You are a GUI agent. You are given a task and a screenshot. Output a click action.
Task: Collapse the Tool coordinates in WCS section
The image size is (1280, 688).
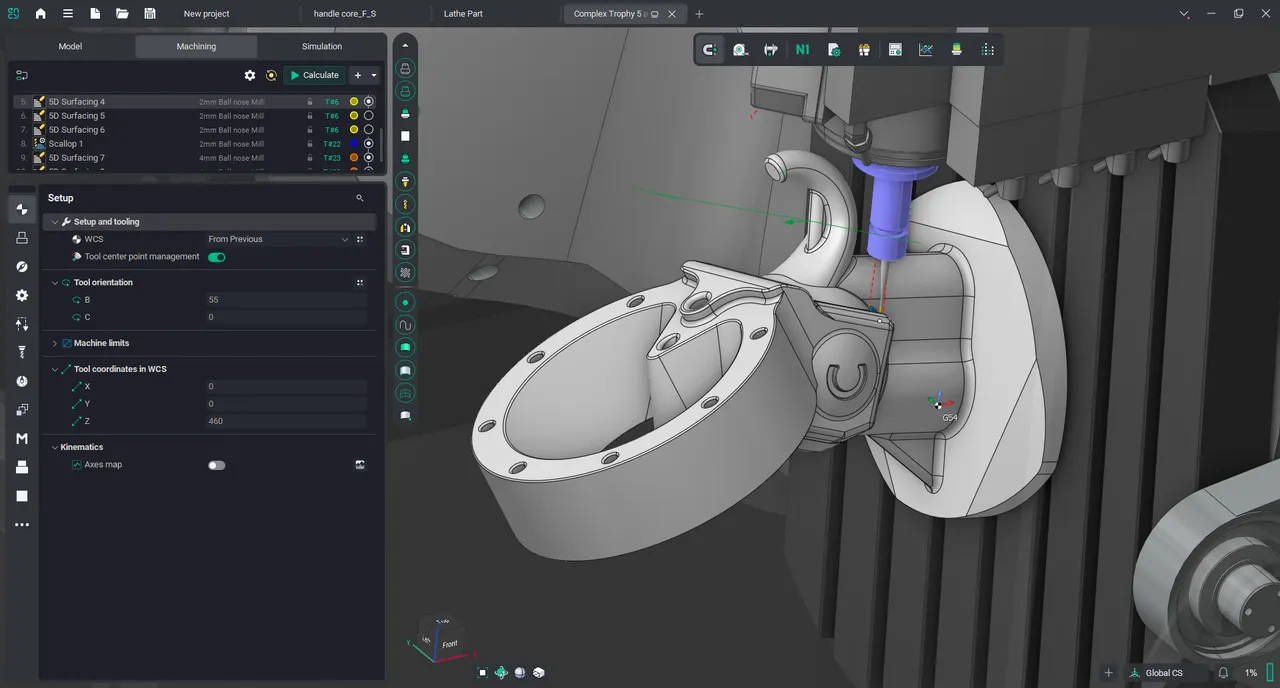tap(55, 369)
